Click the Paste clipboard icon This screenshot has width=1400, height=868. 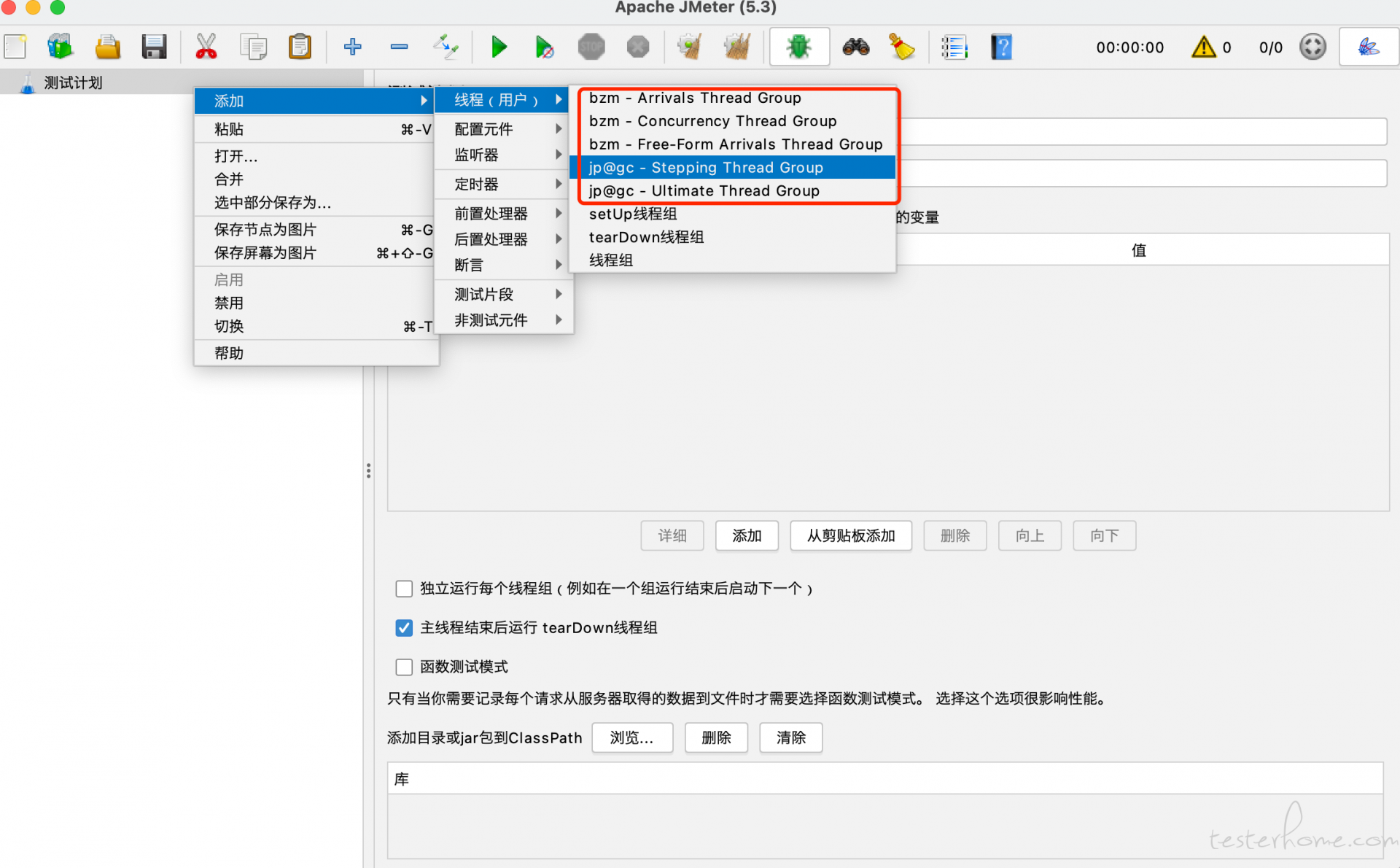[x=300, y=47]
